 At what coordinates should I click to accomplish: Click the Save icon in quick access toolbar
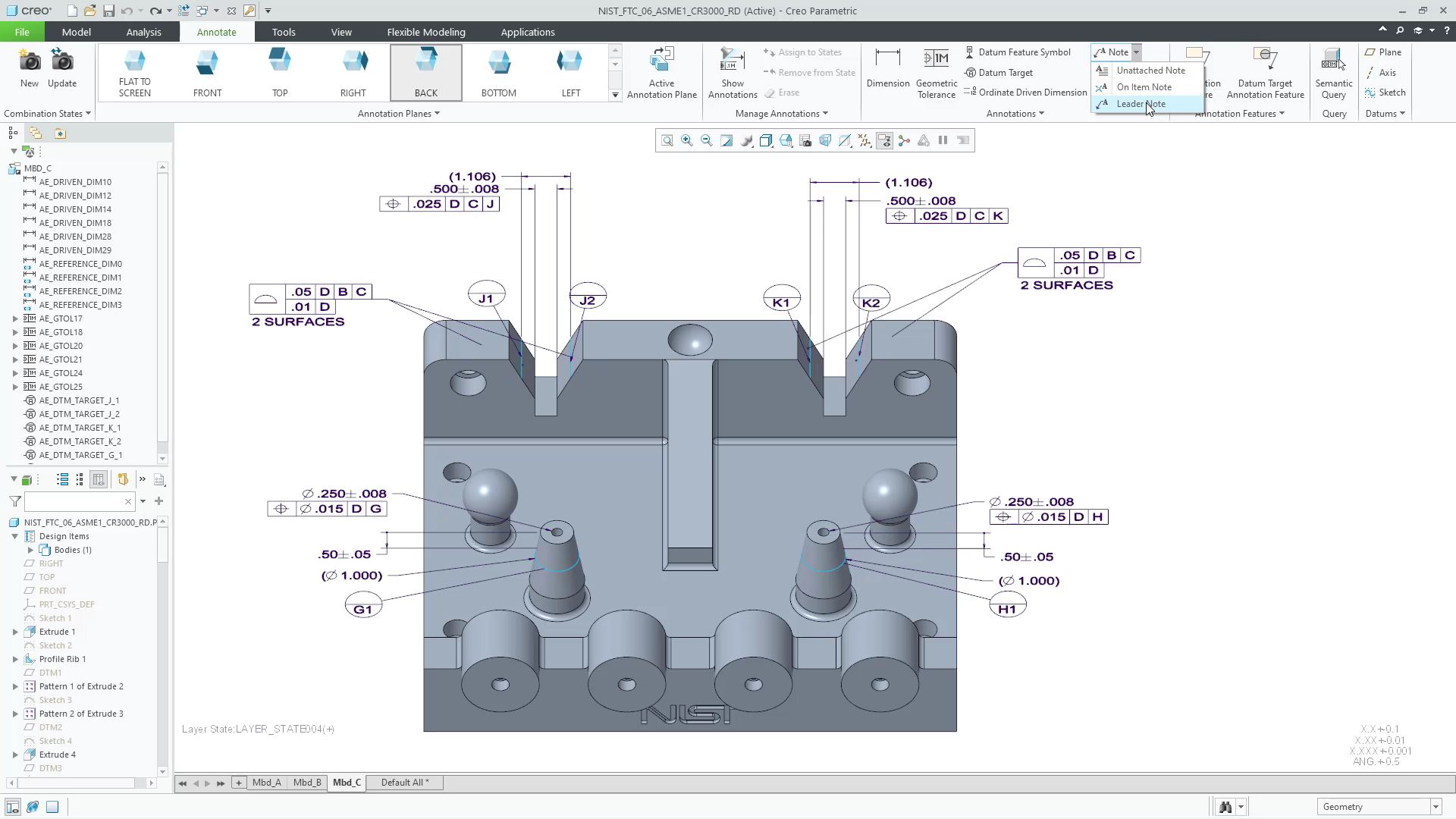108,11
